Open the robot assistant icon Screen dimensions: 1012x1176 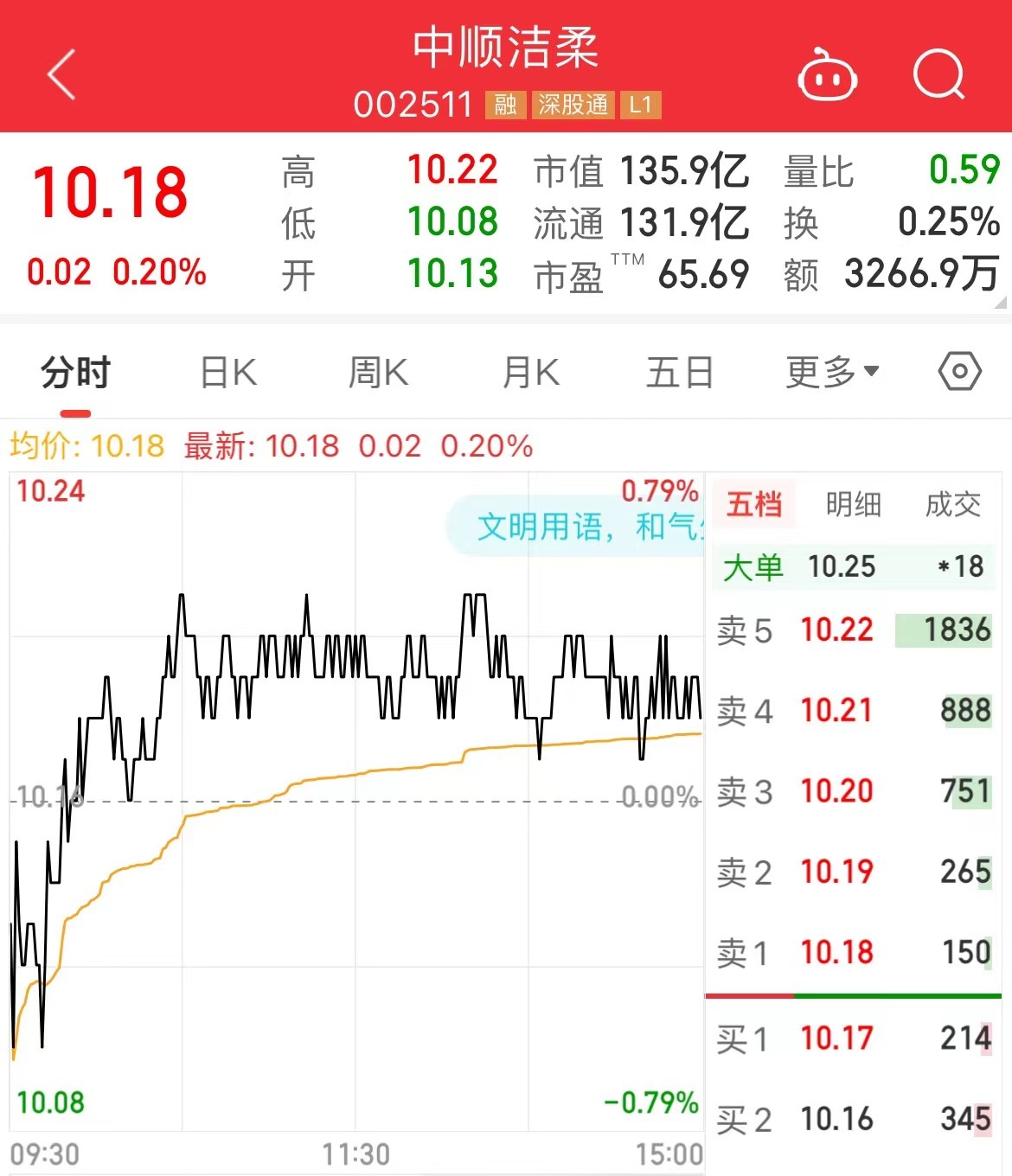tap(827, 75)
